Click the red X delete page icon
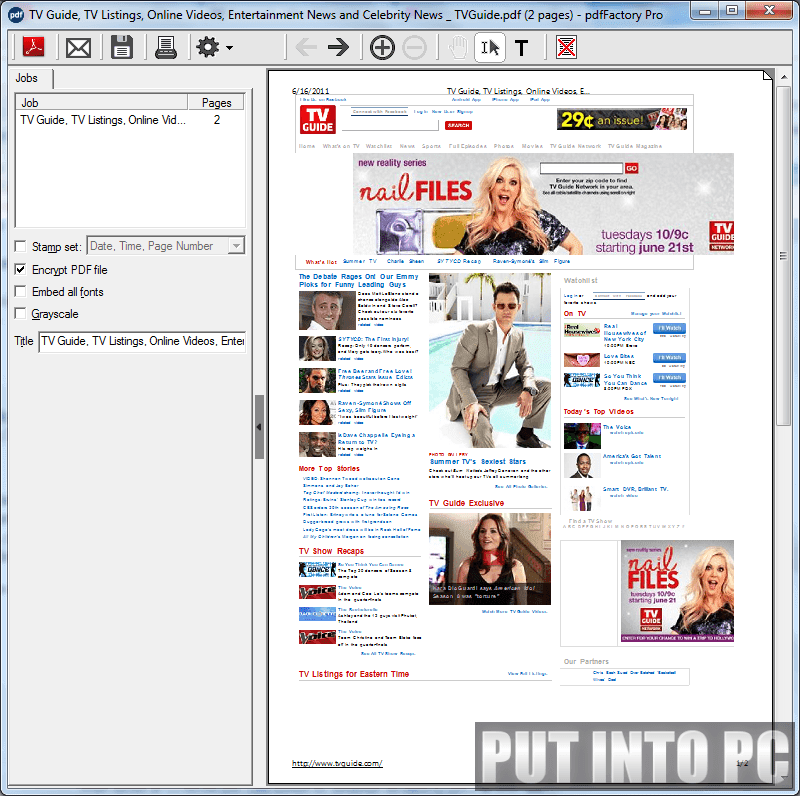This screenshot has height=796, width=800. click(566, 47)
